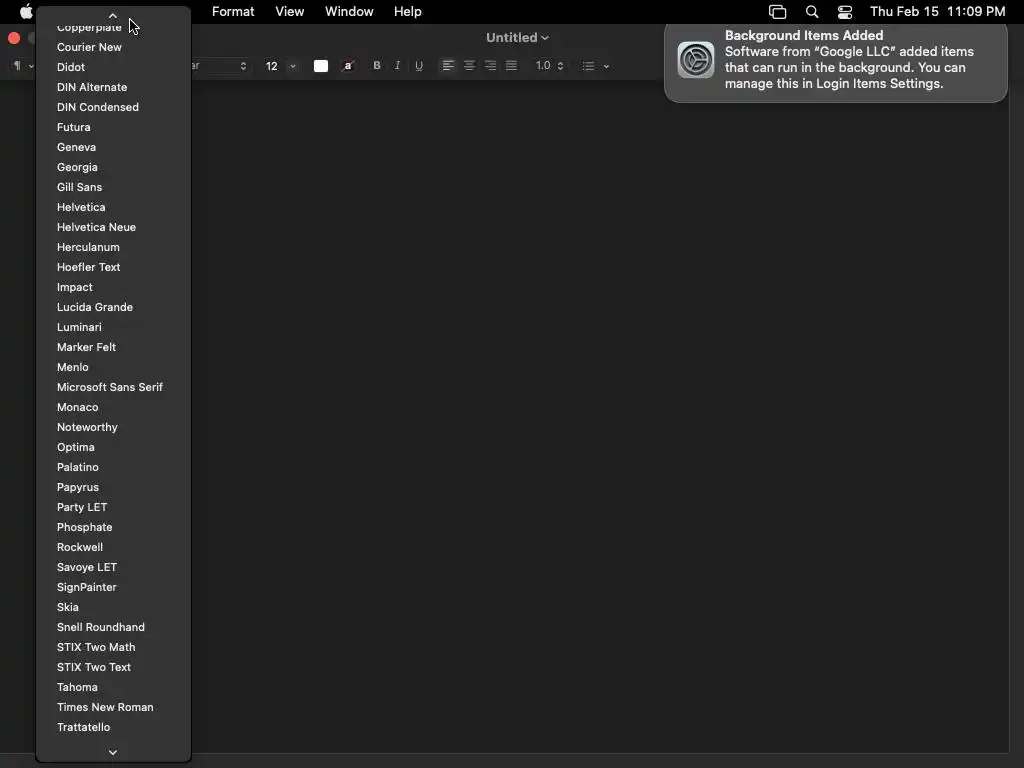
Task: Open the text color swatch
Action: click(x=321, y=66)
